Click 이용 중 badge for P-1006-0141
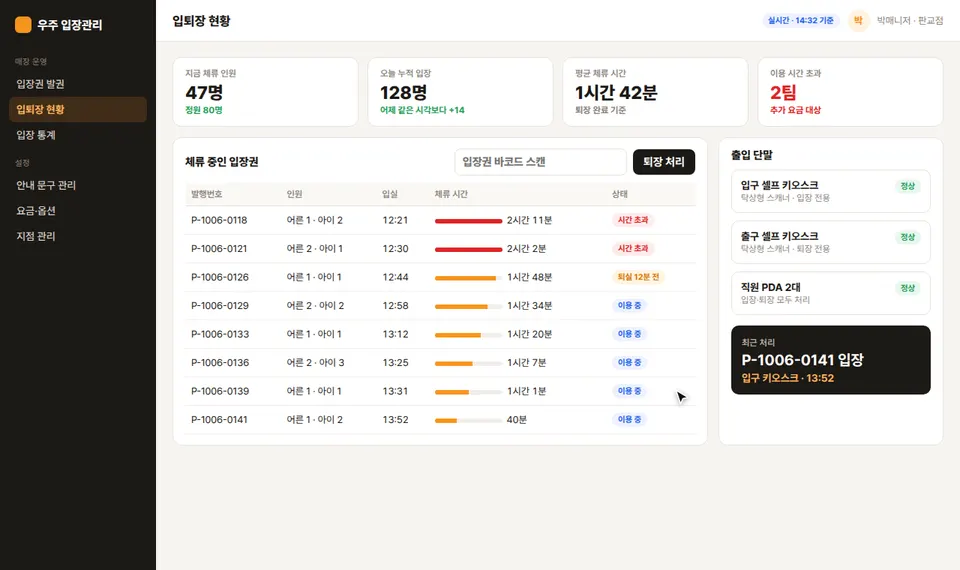Image resolution: width=960 pixels, height=570 pixels. coord(629,419)
